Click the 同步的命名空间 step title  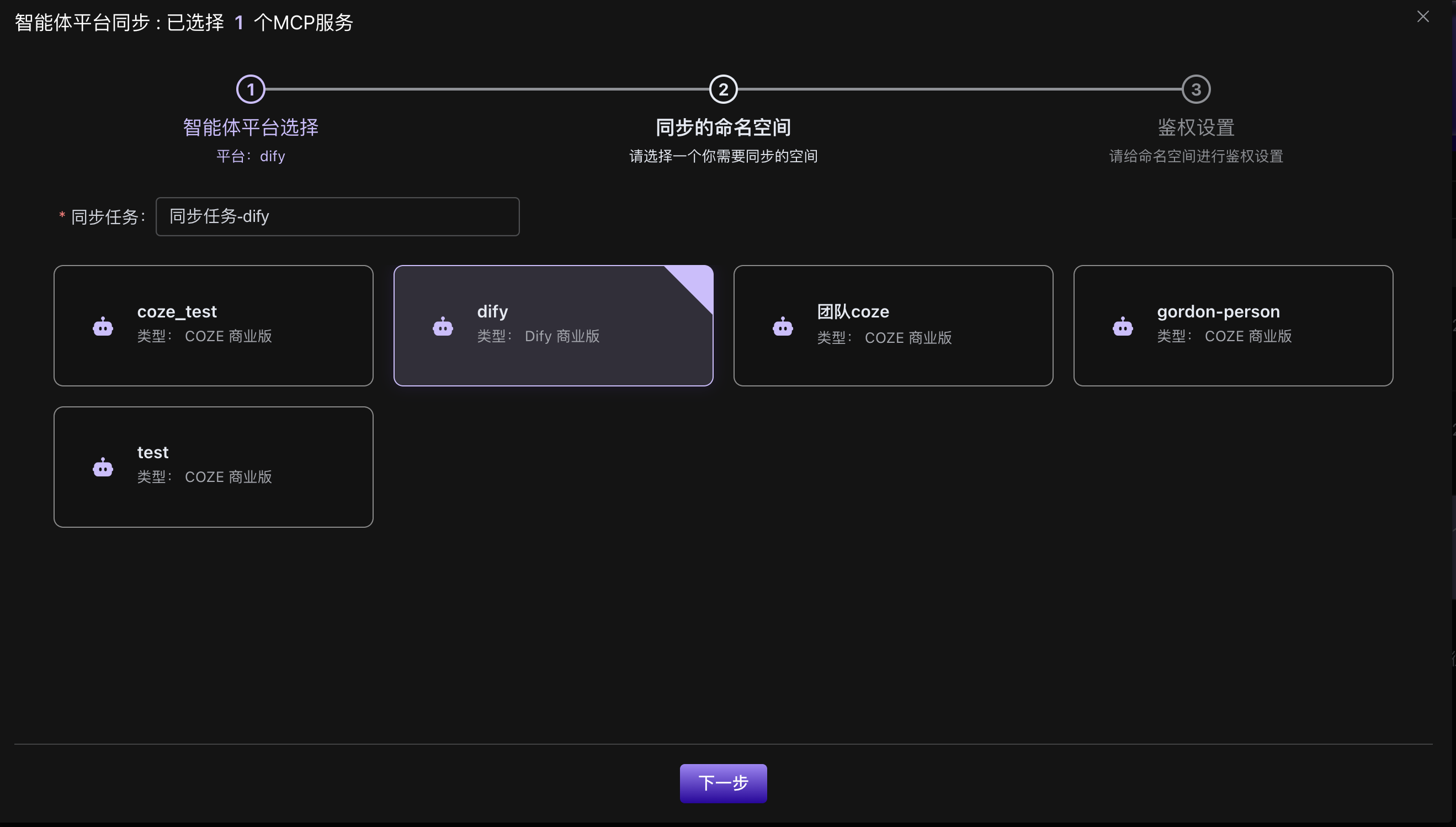click(723, 127)
